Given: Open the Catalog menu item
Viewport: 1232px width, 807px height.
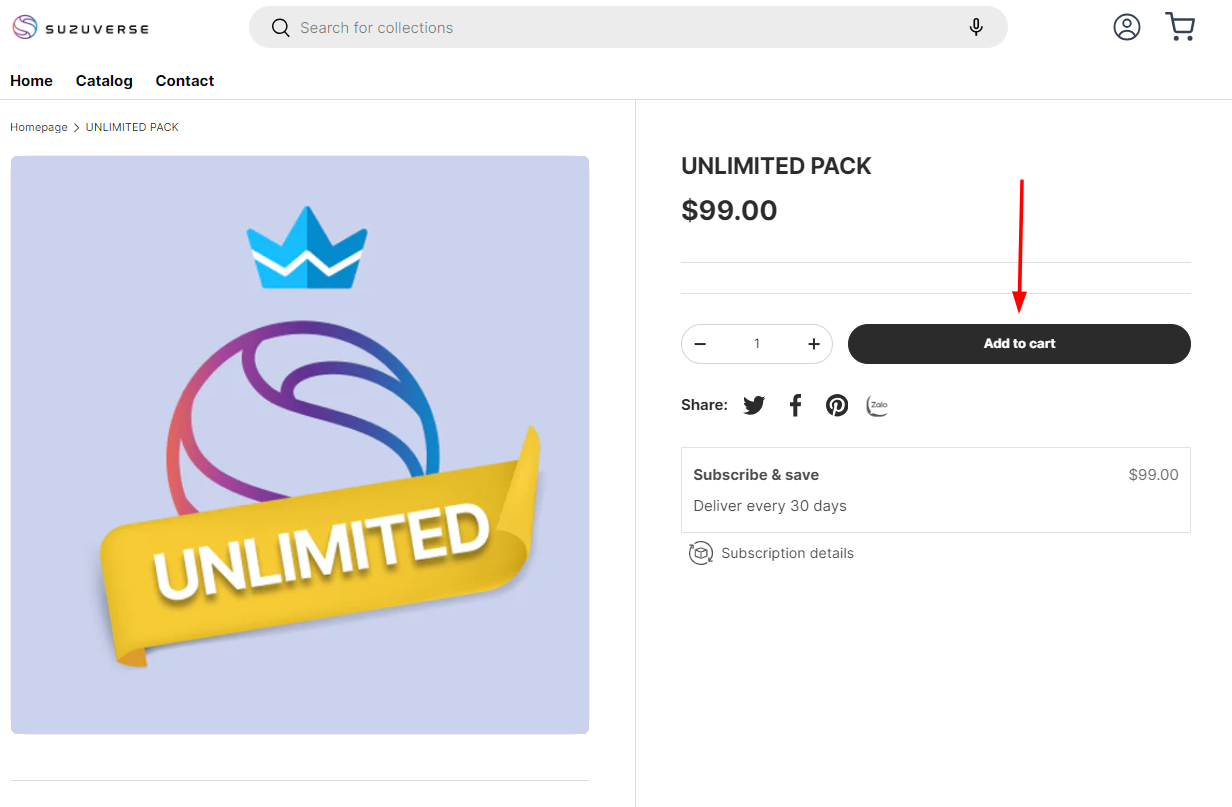Looking at the screenshot, I should coord(104,81).
